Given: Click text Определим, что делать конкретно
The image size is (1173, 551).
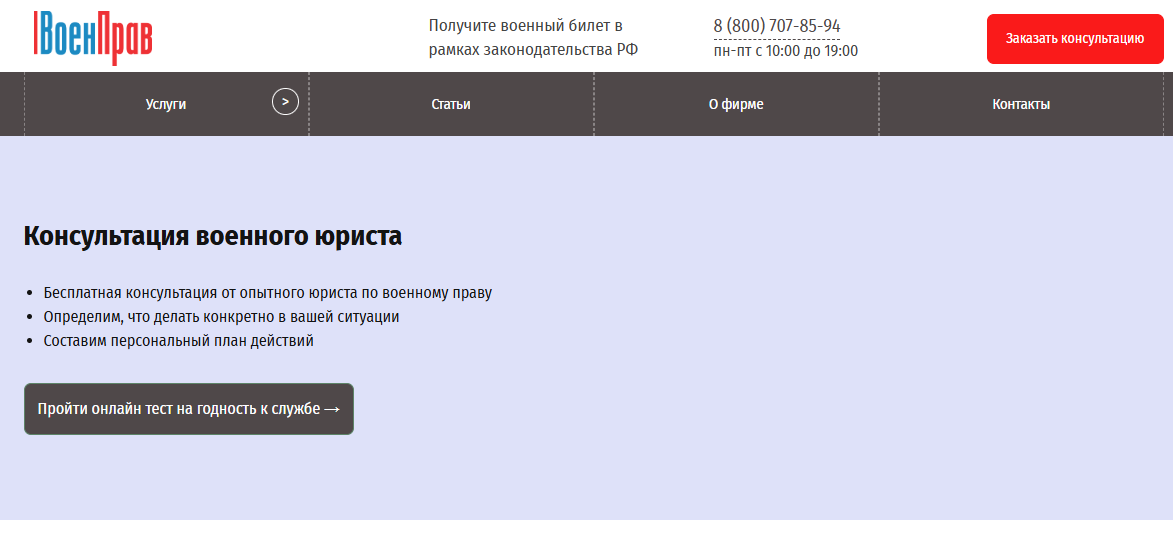Looking at the screenshot, I should (160, 316).
